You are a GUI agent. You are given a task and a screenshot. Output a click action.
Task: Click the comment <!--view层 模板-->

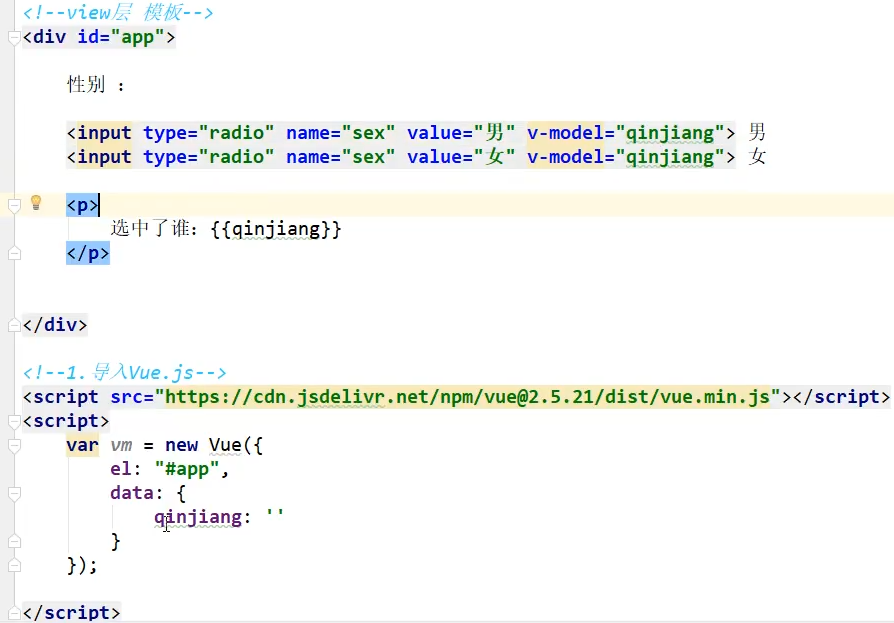(x=117, y=12)
